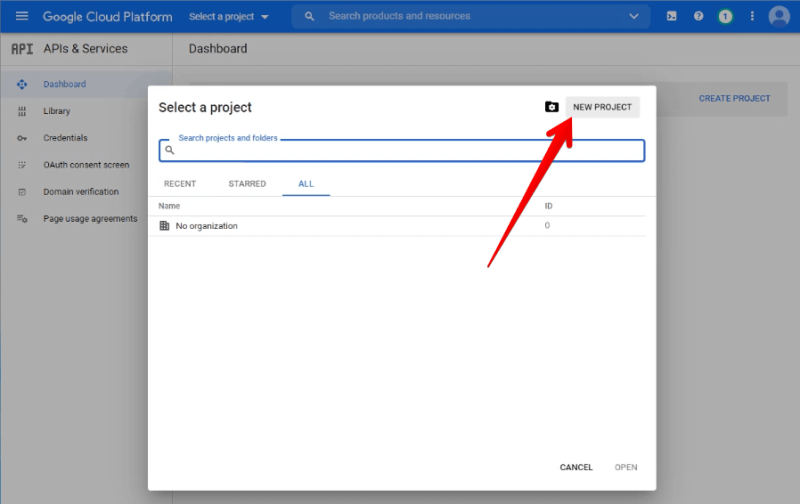Click the Credentials key icon
Viewport: 800px width, 504px height.
click(x=22, y=138)
